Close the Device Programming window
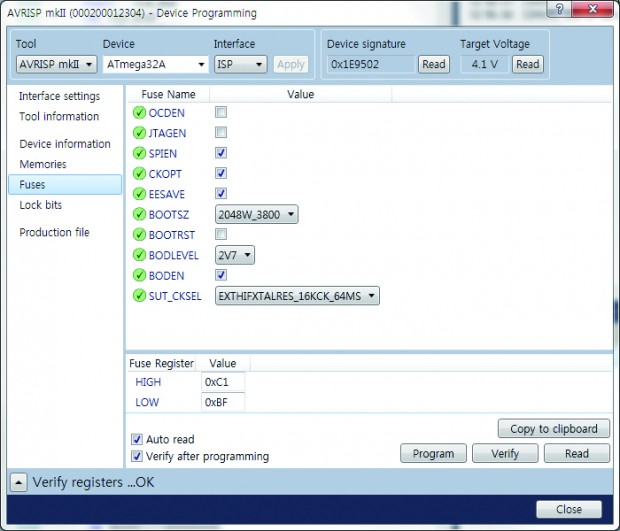Screen dimensions: 620x531 tap(593, 9)
